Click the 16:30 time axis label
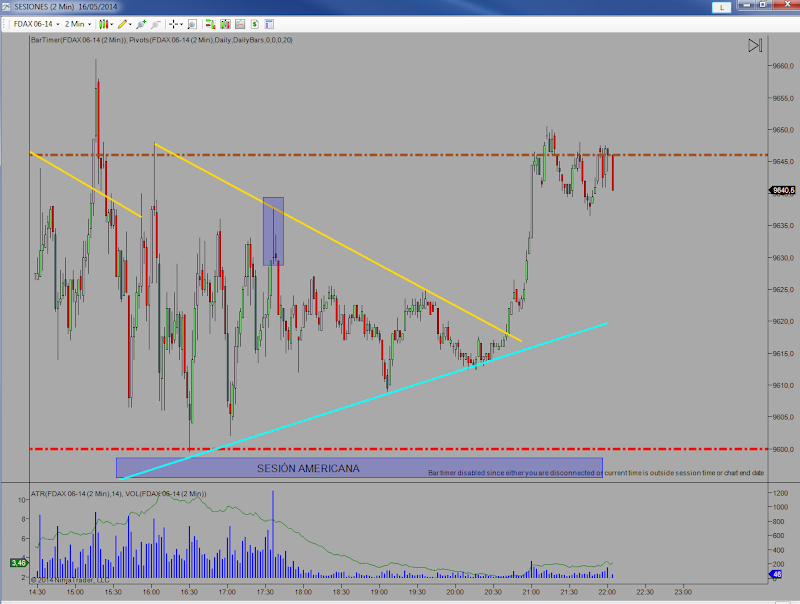The height and width of the screenshot is (604, 800). [189, 592]
